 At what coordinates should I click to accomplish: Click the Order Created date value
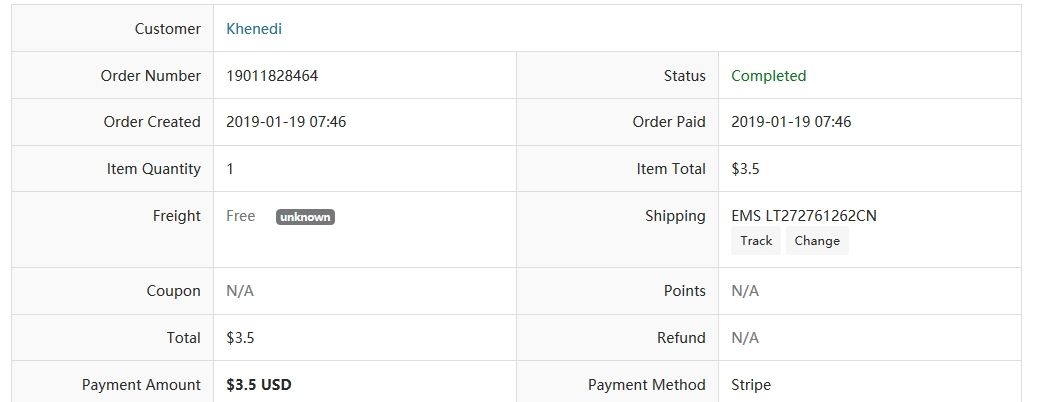(286, 122)
